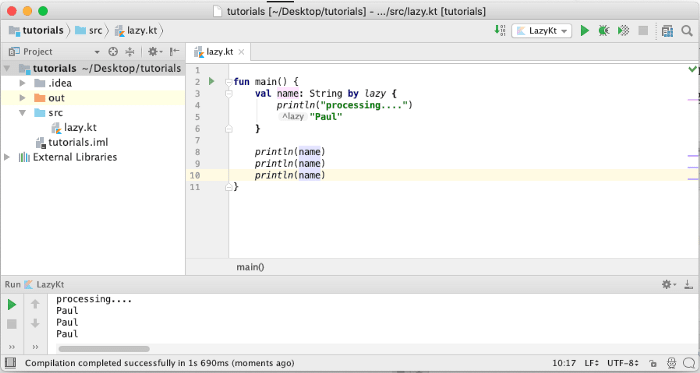The height and width of the screenshot is (373, 700).
Task: Click the scroll from source target icon
Action: [x=113, y=52]
